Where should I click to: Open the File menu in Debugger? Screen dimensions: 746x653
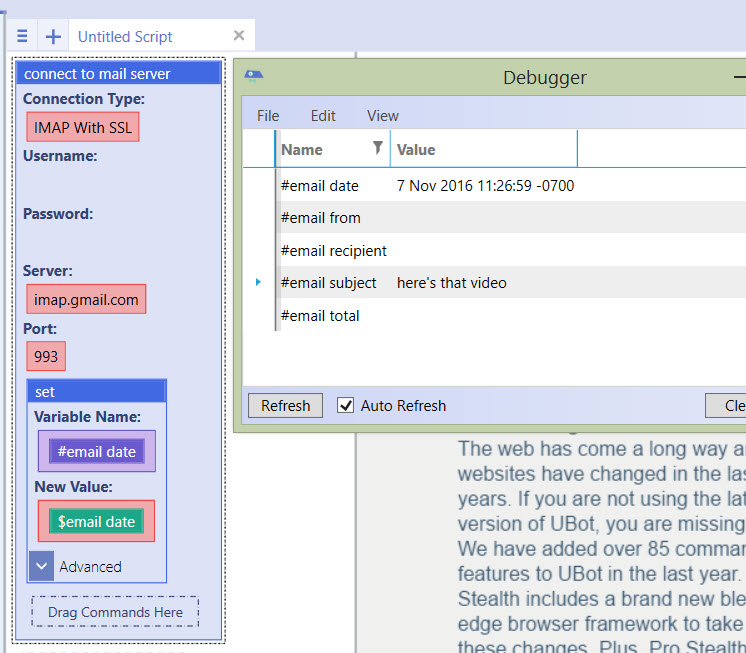[268, 116]
